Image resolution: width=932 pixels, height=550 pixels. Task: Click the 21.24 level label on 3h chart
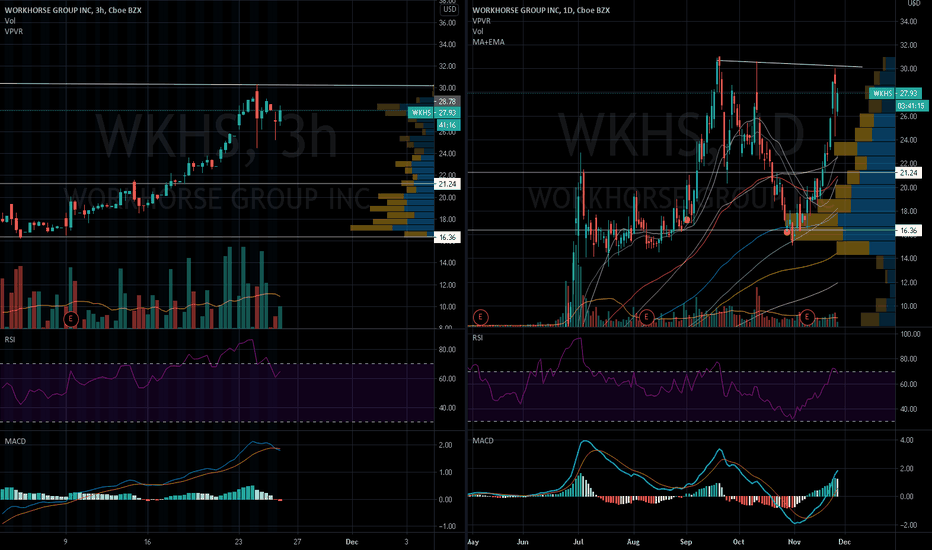tap(447, 184)
